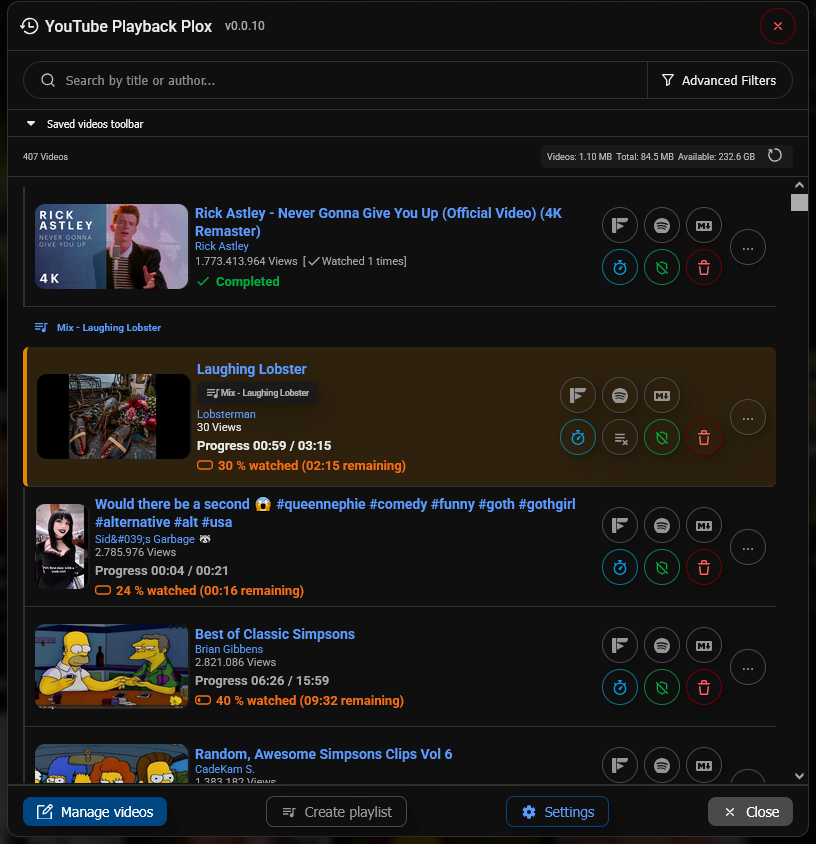Click the Mix - Laughing Lobster tag badge
The height and width of the screenshot is (844, 816).
tap(257, 393)
